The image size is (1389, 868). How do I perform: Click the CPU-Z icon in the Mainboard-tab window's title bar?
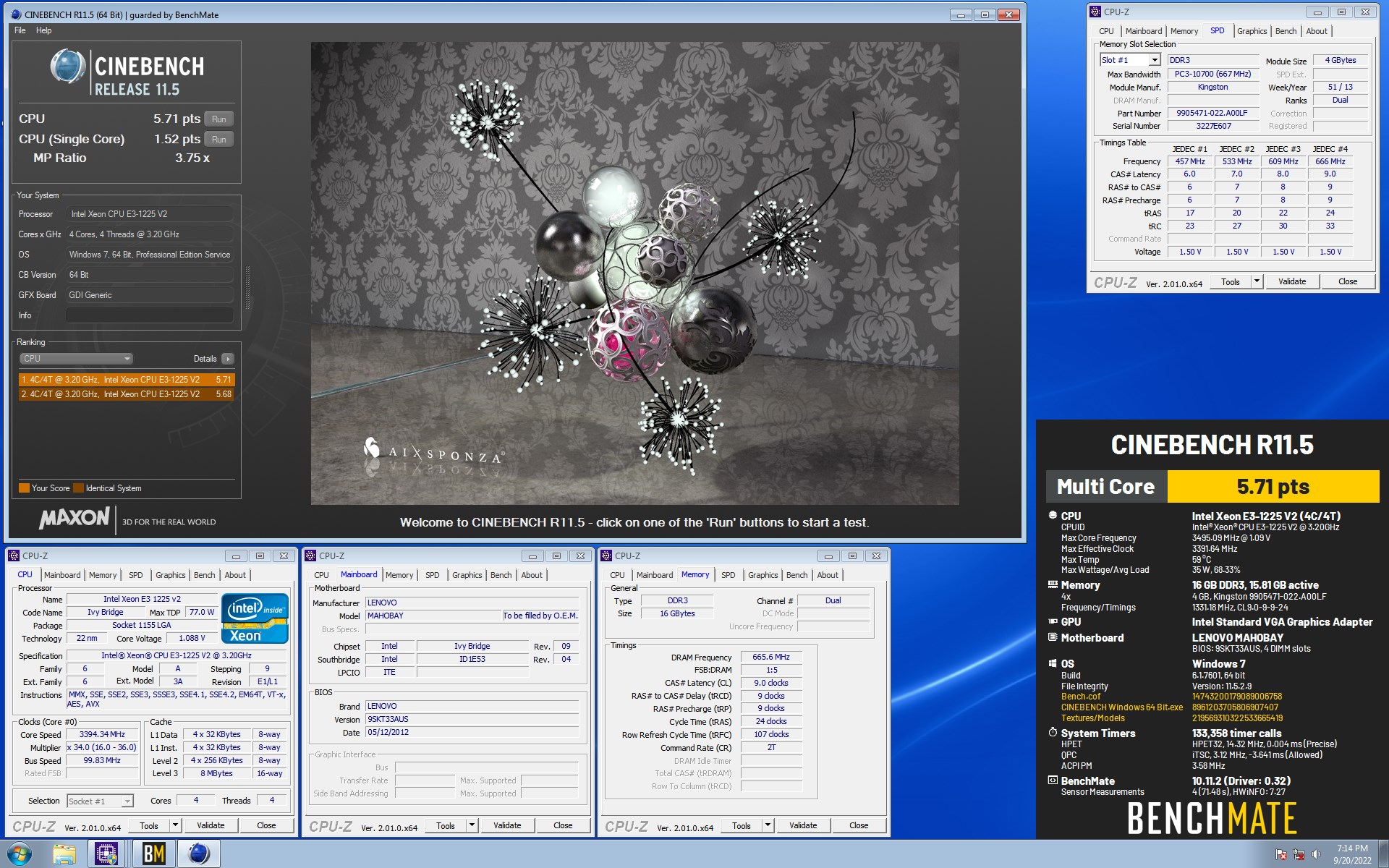[x=310, y=556]
